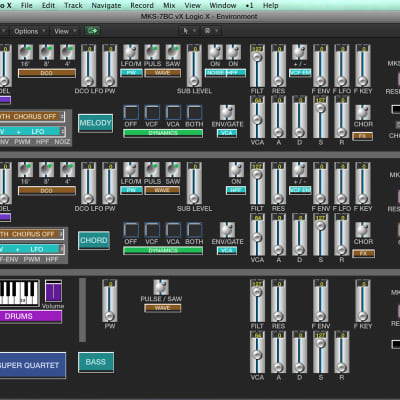Open the Edit menu
Viewport: 400px width, 400px height.
[48, 5]
